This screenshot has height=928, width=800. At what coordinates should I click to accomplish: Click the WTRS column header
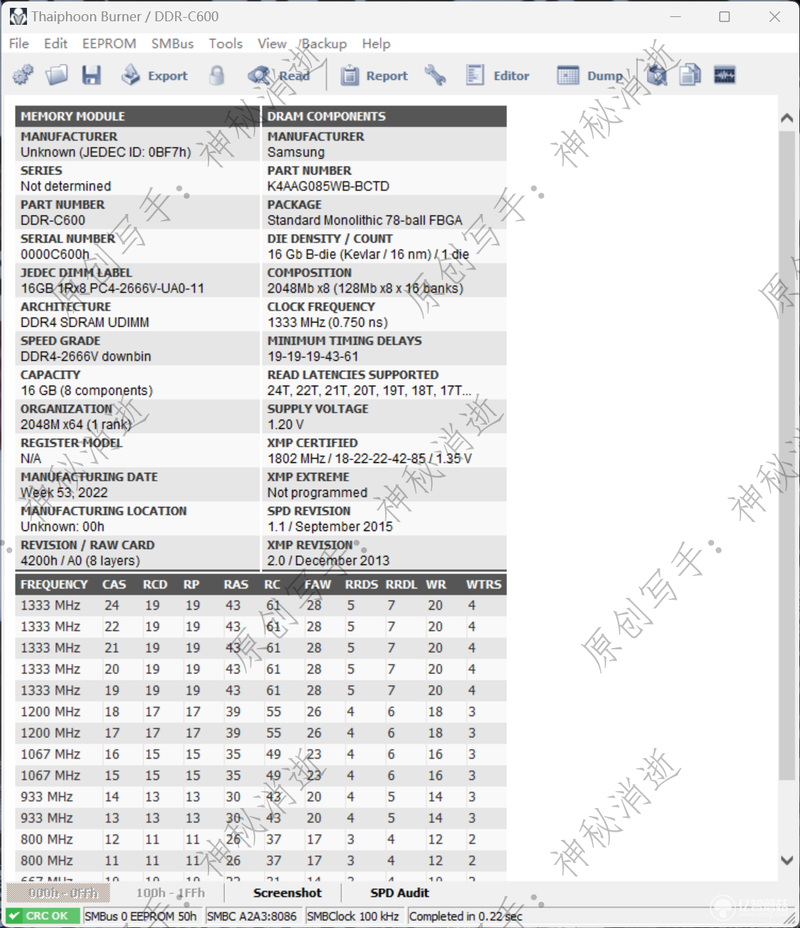(x=483, y=585)
